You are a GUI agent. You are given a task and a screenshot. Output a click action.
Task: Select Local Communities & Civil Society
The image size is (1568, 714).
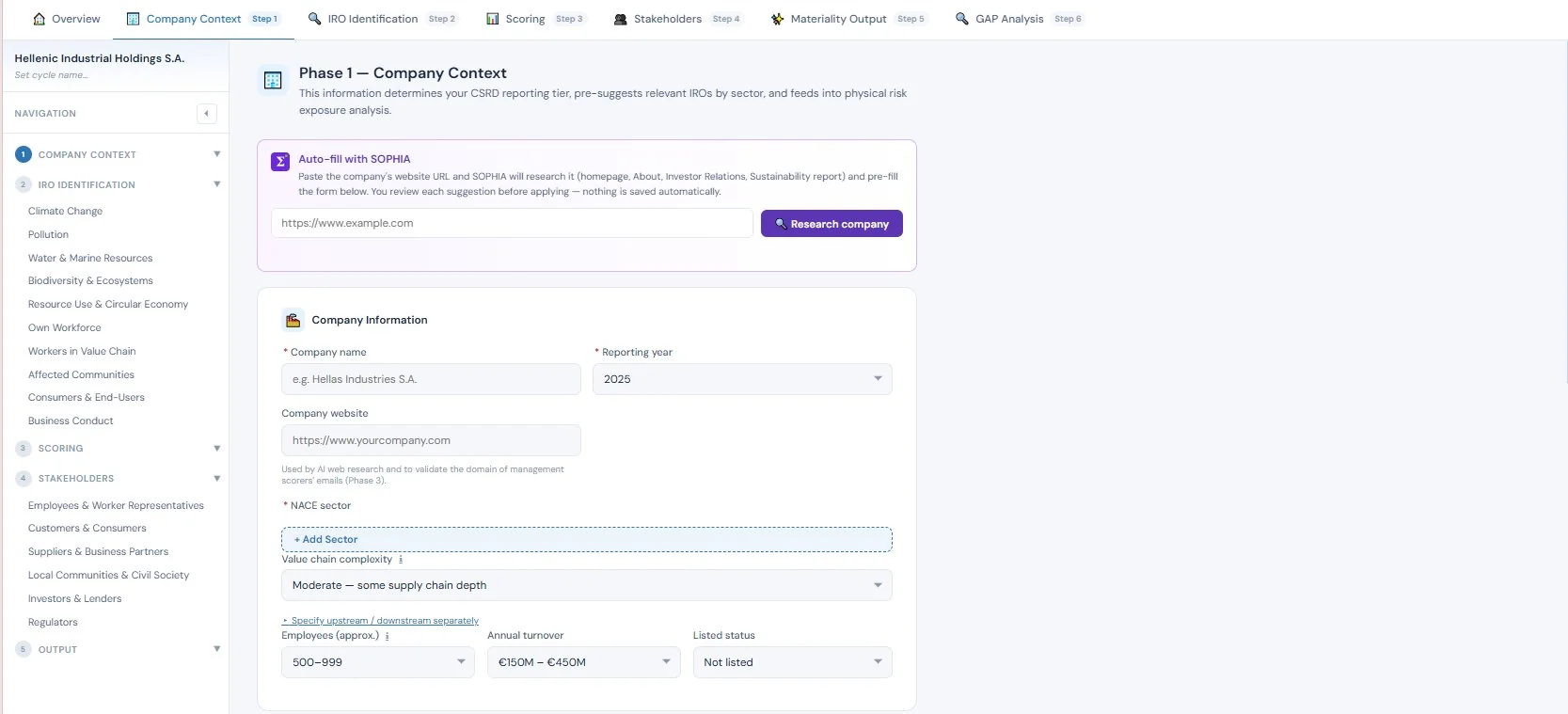pos(108,576)
